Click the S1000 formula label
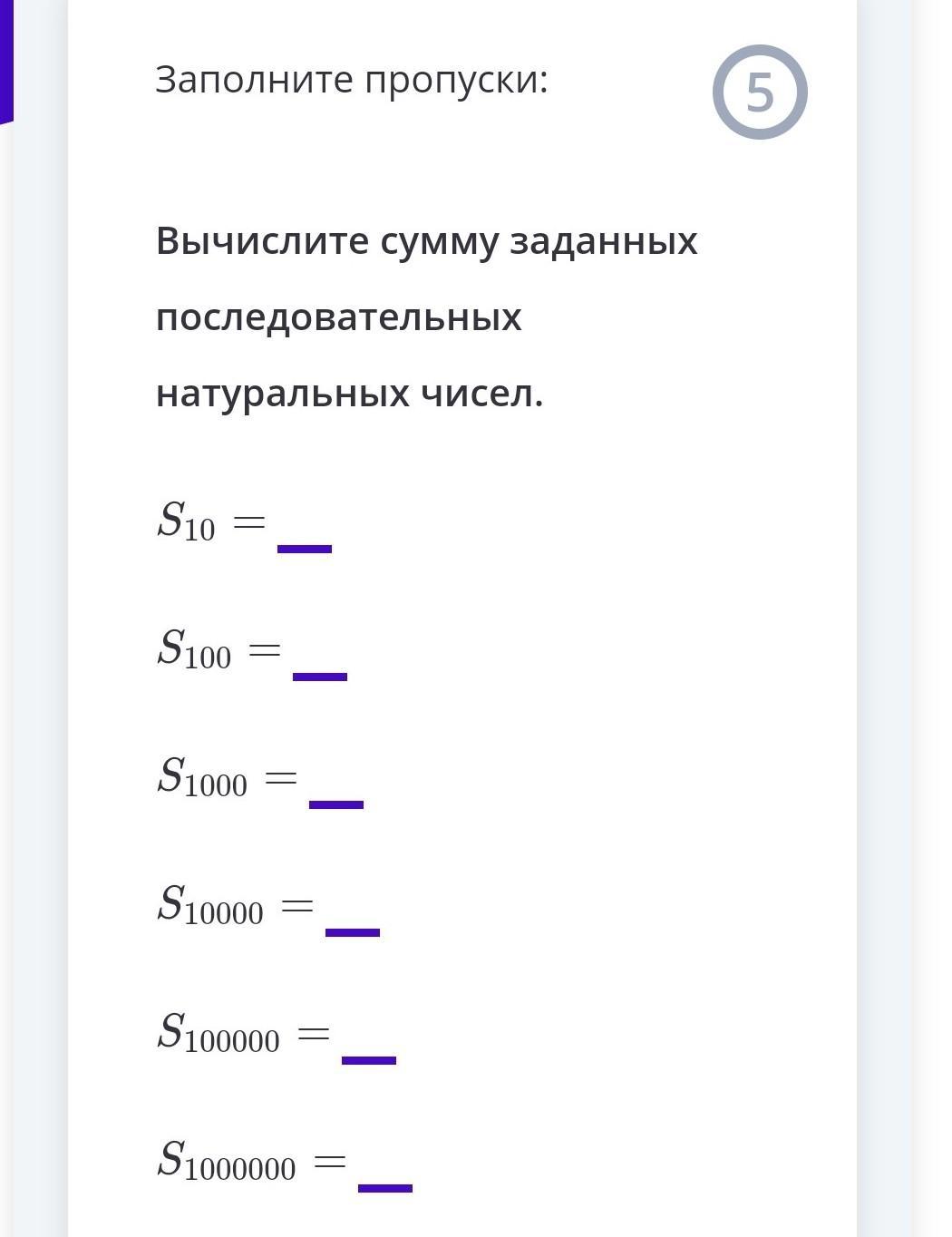Viewport: 952px width, 1237px height. (x=202, y=778)
